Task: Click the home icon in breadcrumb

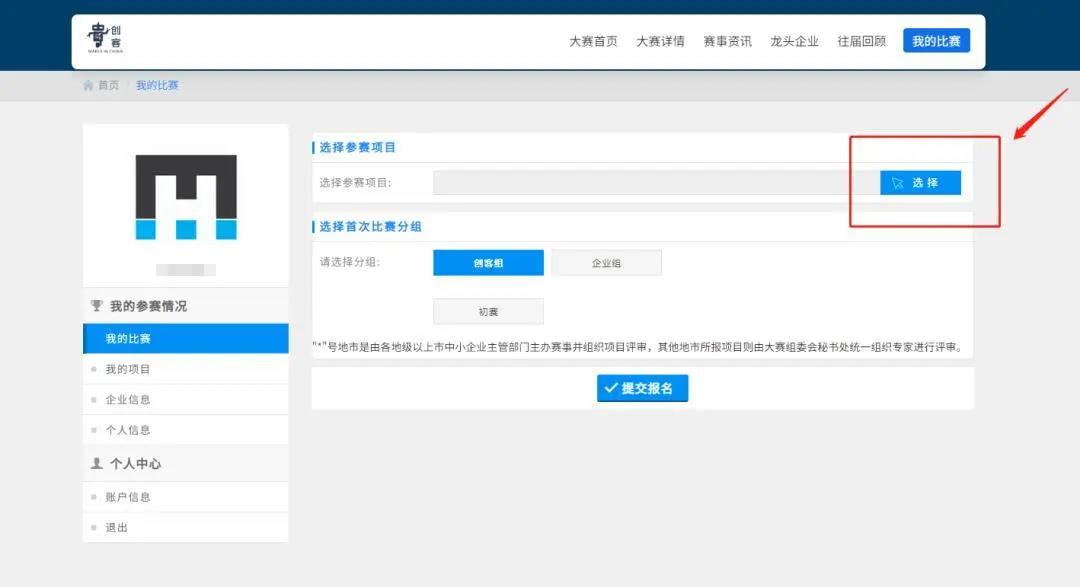Action: pos(88,86)
